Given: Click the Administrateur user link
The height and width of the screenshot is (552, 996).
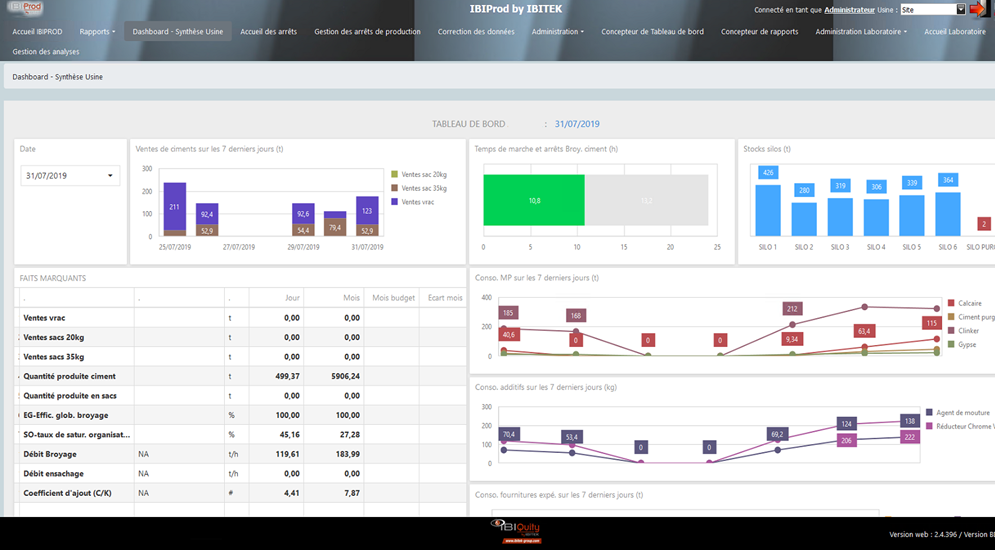Looking at the screenshot, I should (x=849, y=10).
